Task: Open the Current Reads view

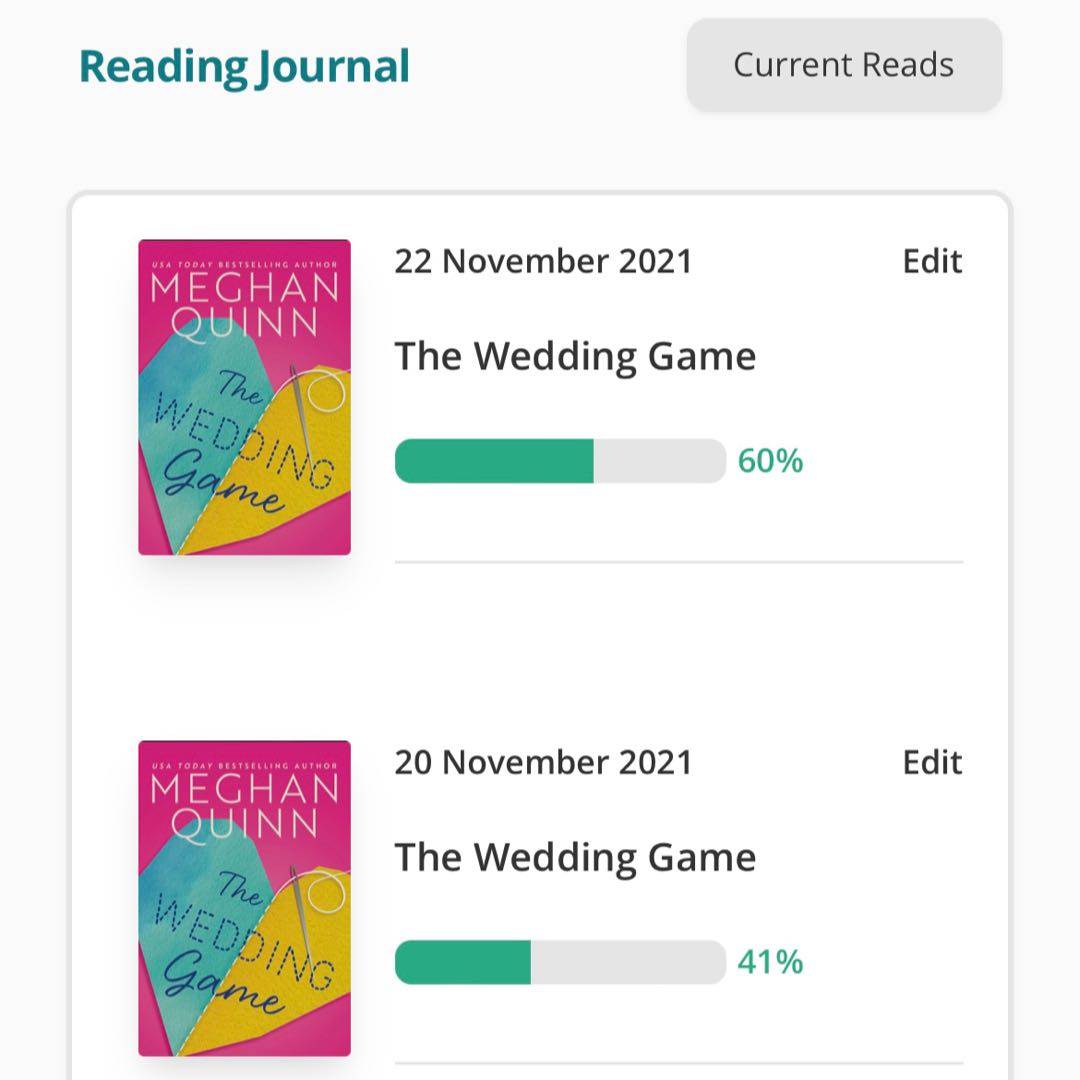Action: click(843, 65)
